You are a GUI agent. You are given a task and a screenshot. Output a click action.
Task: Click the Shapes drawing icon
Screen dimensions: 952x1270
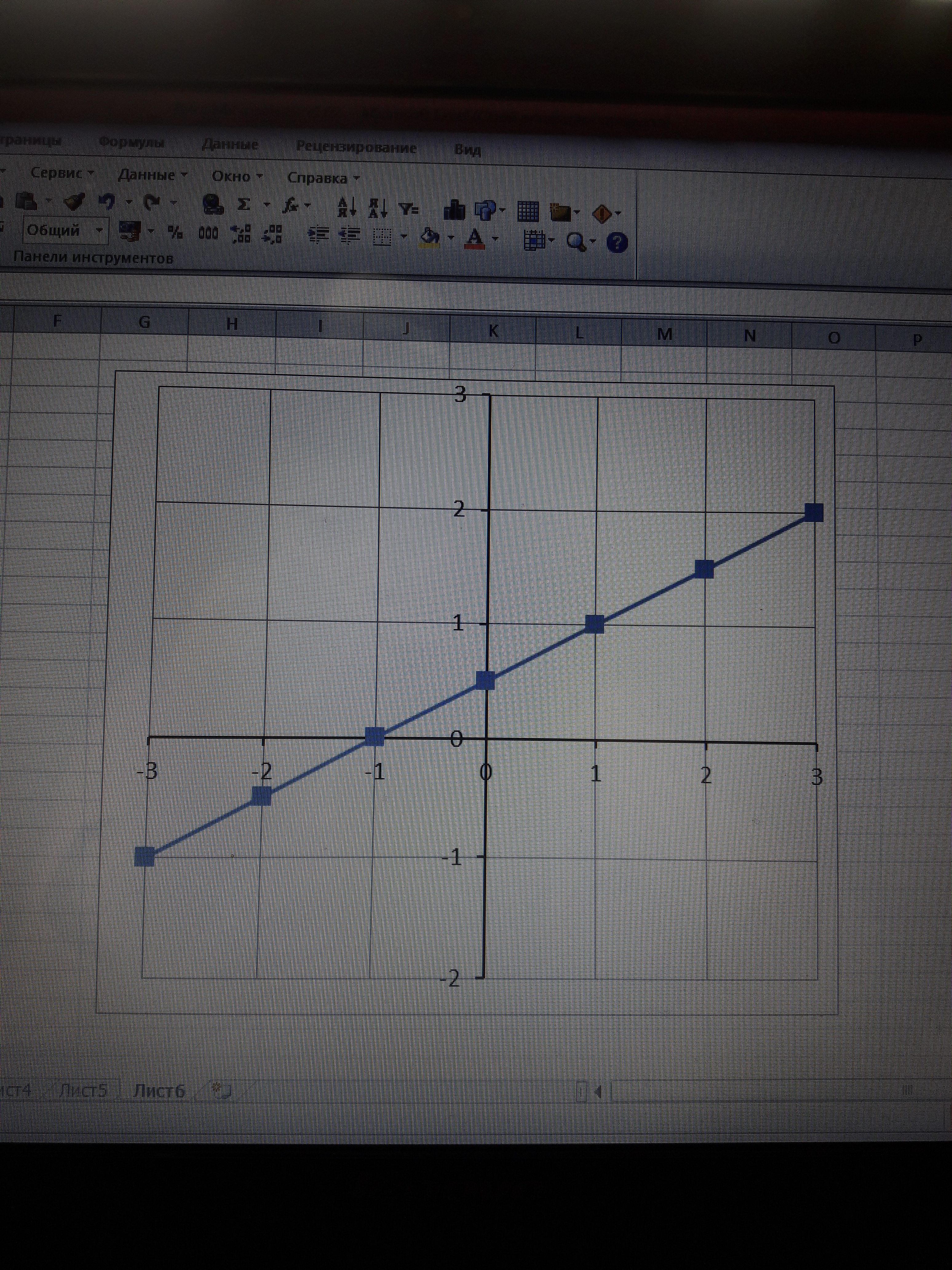[x=486, y=211]
